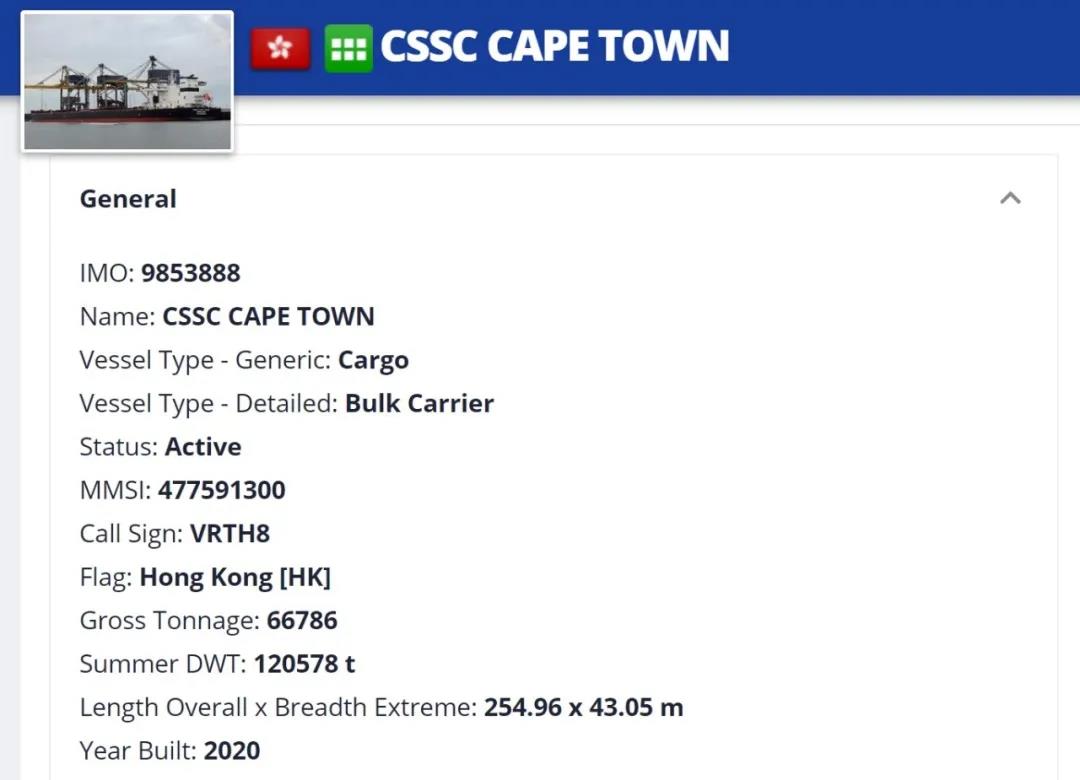Screen dimensions: 1080x780
Task: Select the dimensions value 254.96 x 43.05 m
Action: coord(583,708)
